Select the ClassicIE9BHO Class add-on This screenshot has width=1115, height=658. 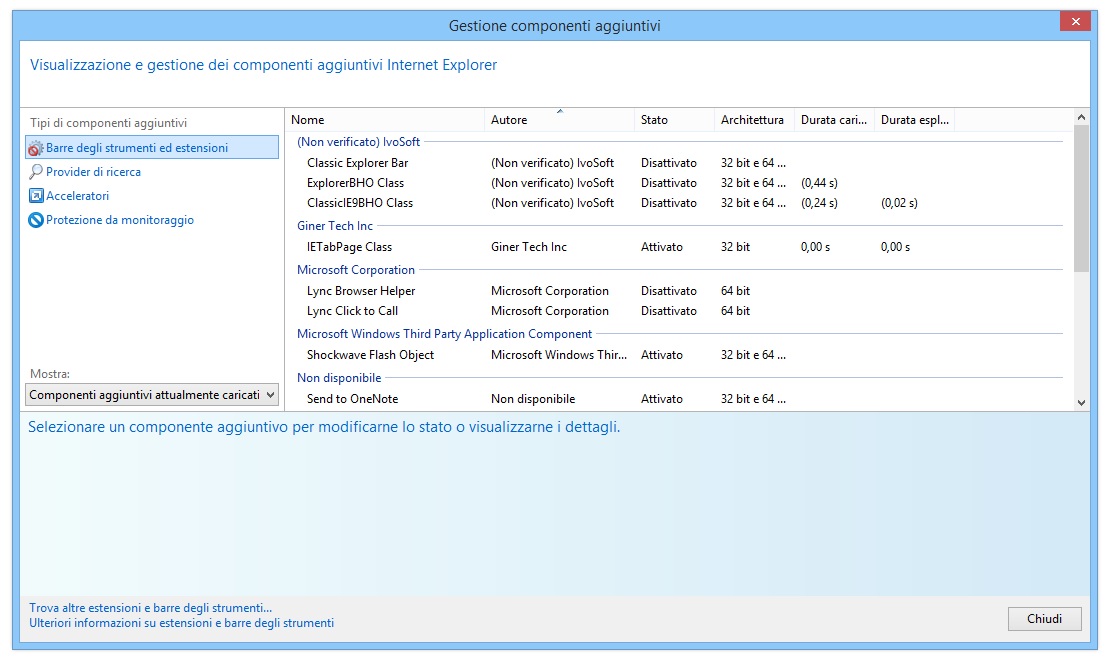360,203
